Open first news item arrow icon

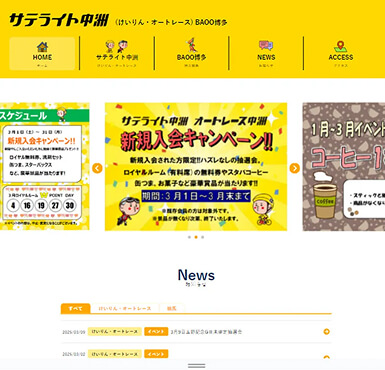tap(327, 332)
